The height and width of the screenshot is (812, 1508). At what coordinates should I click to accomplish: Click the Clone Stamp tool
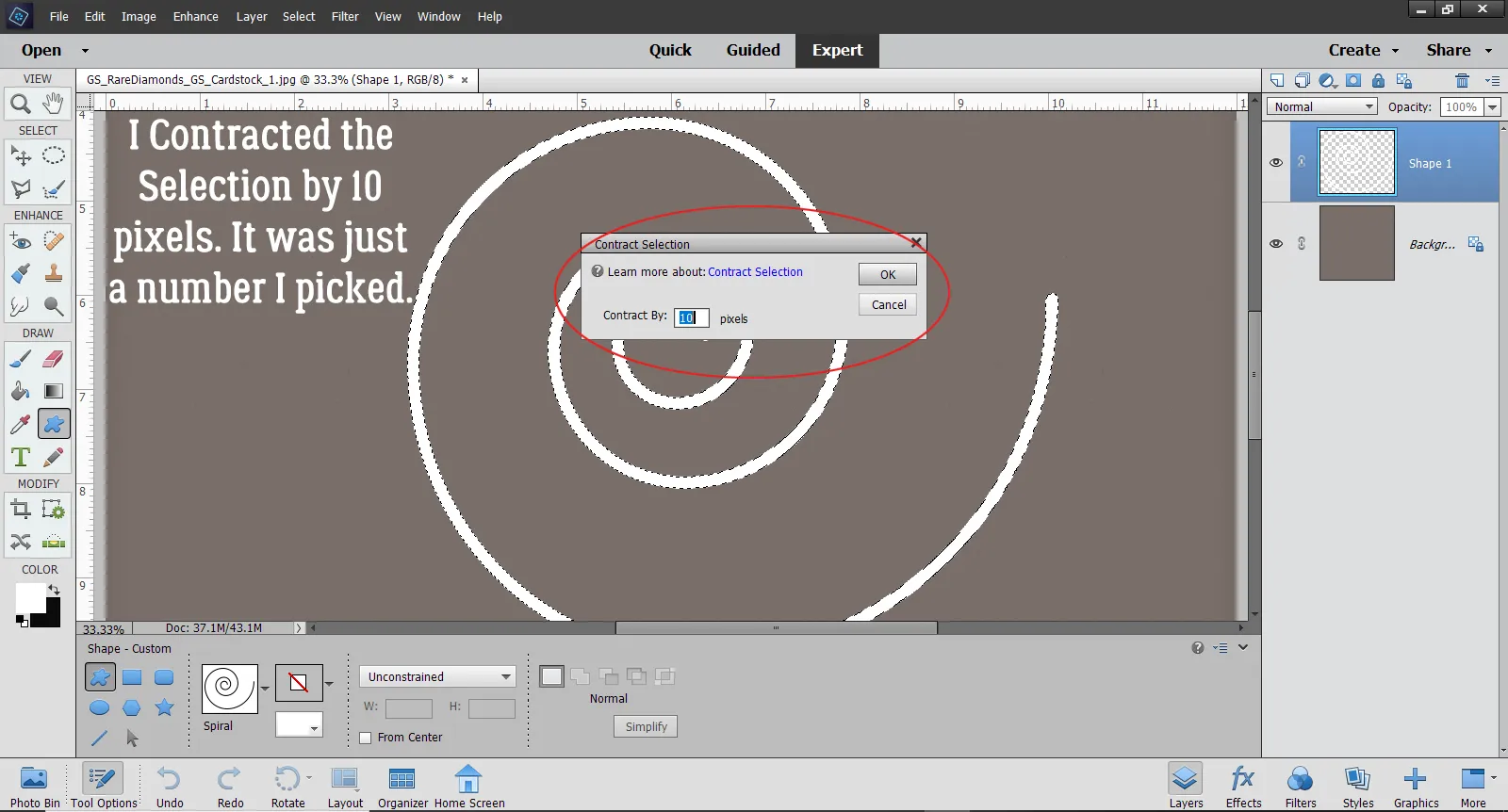(x=54, y=274)
